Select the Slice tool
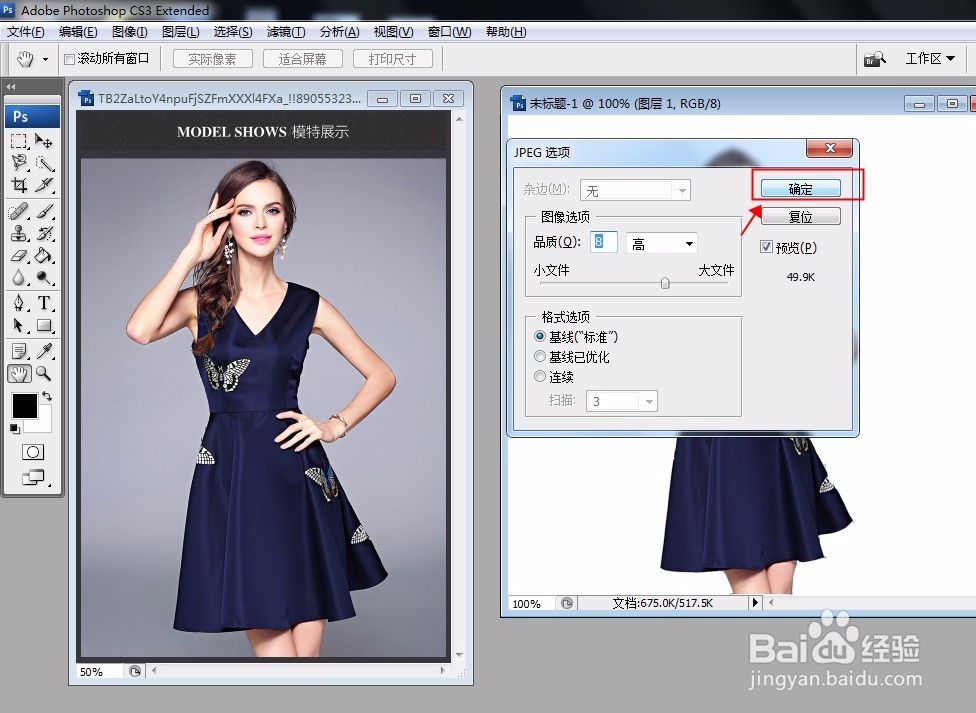 [44, 185]
